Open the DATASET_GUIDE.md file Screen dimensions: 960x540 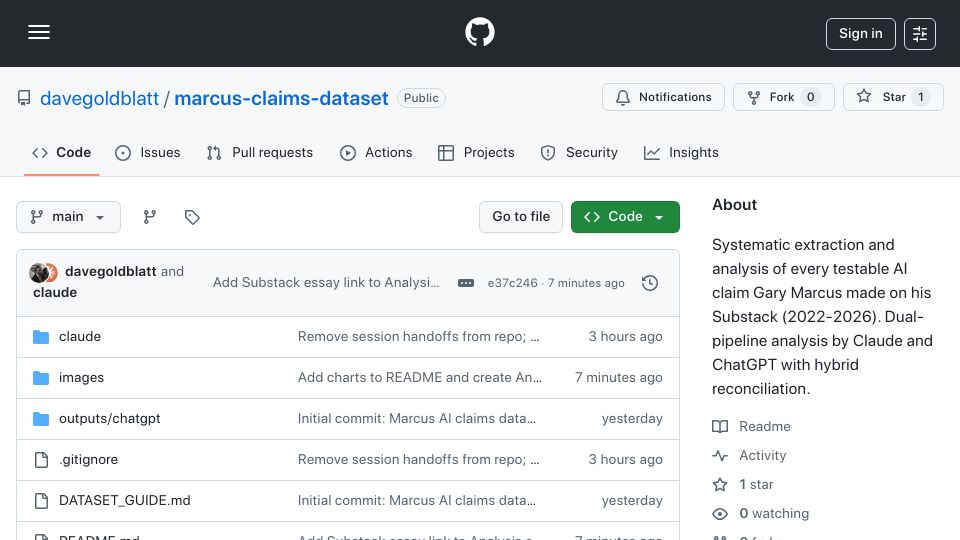coord(124,500)
